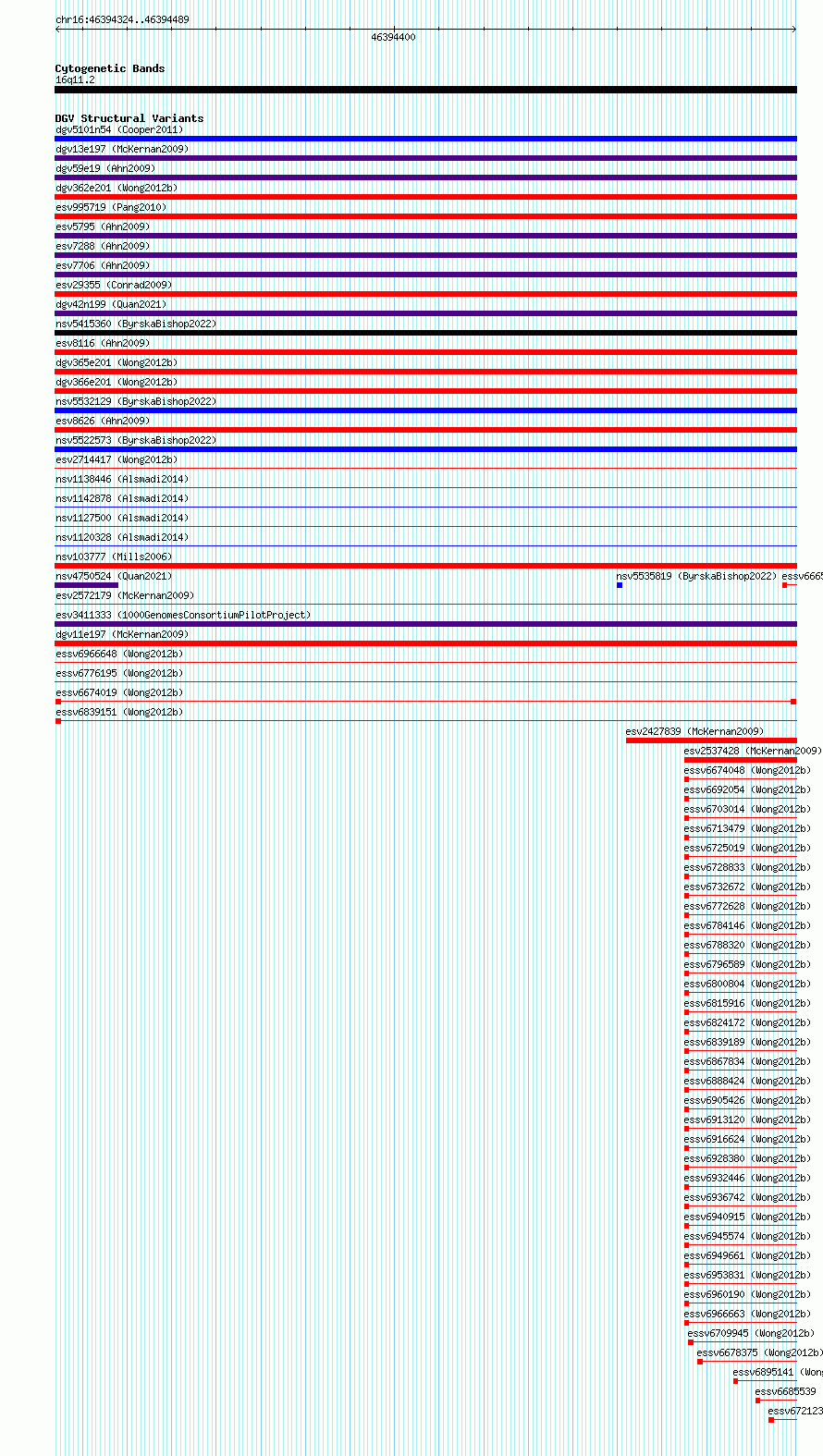
Task: Click esv8116 (Ahn2009) label
Action: [x=103, y=343]
